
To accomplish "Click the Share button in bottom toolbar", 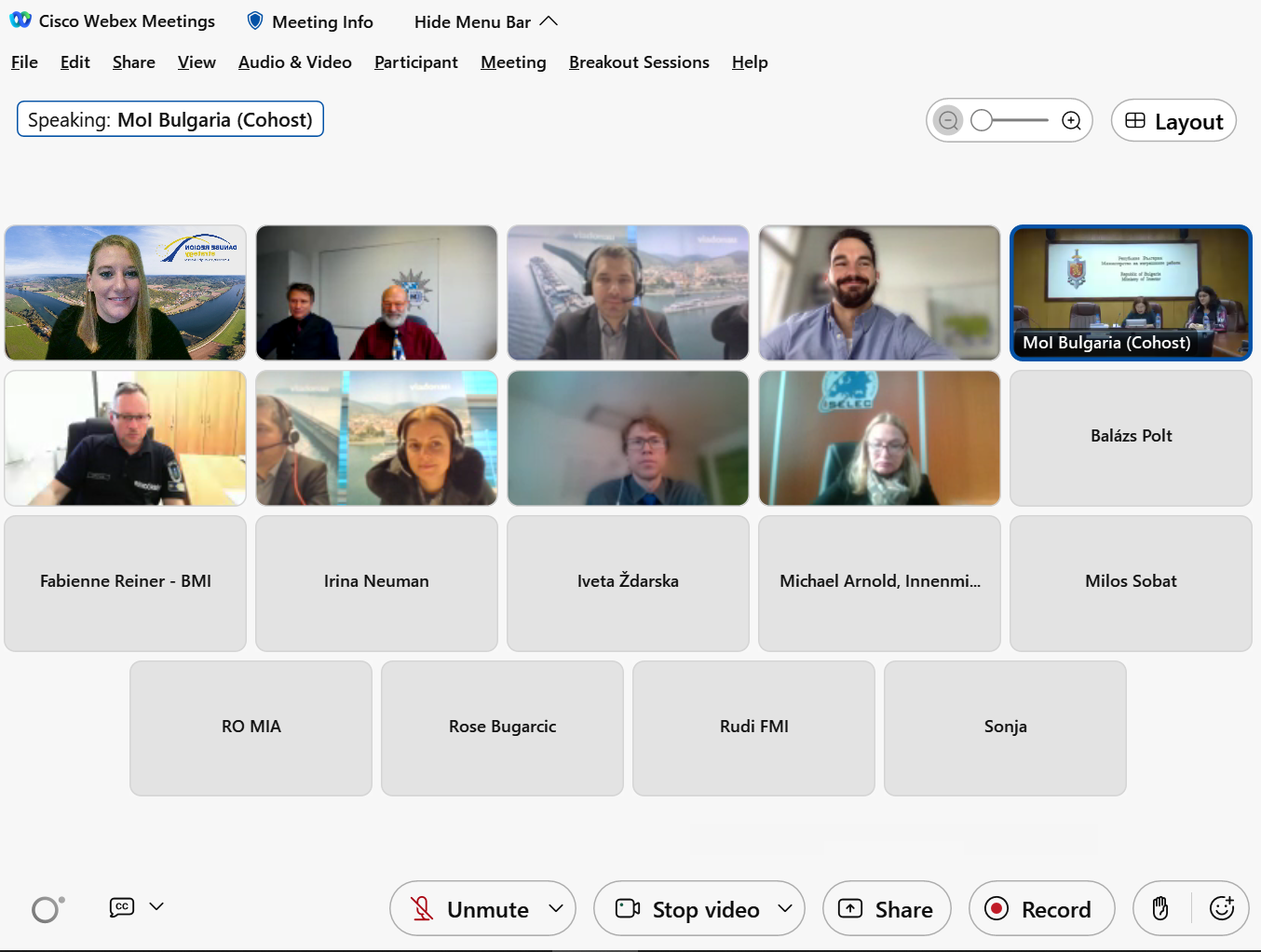I will pyautogui.click(x=887, y=909).
